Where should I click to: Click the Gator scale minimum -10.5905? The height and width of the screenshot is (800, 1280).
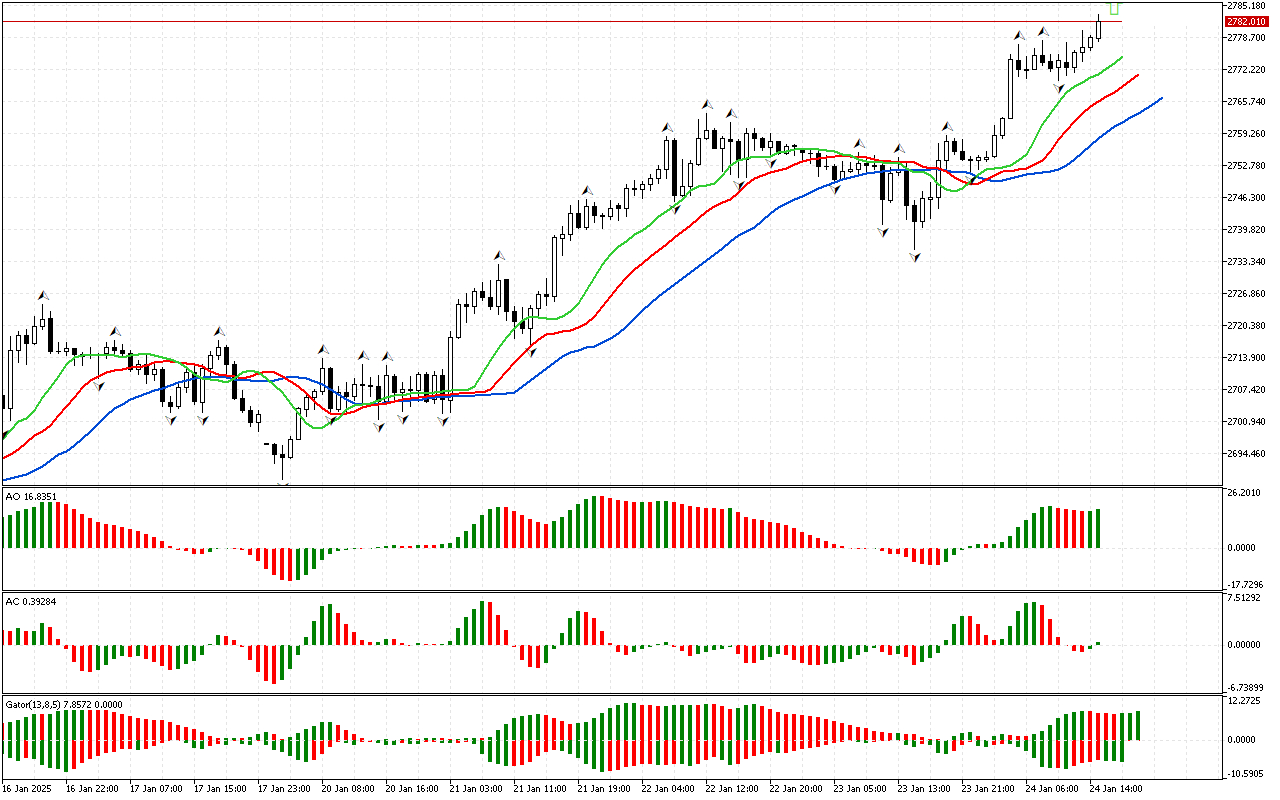pos(1244,773)
